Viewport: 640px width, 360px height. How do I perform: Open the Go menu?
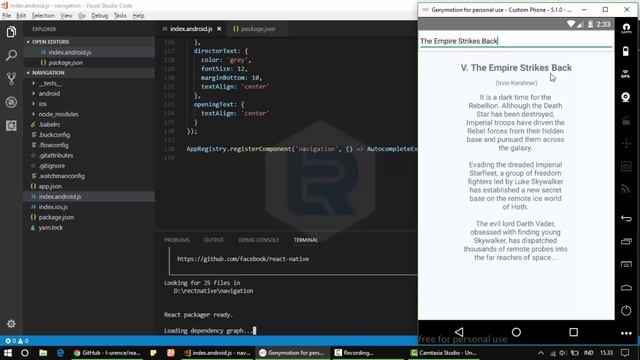click(x=82, y=16)
